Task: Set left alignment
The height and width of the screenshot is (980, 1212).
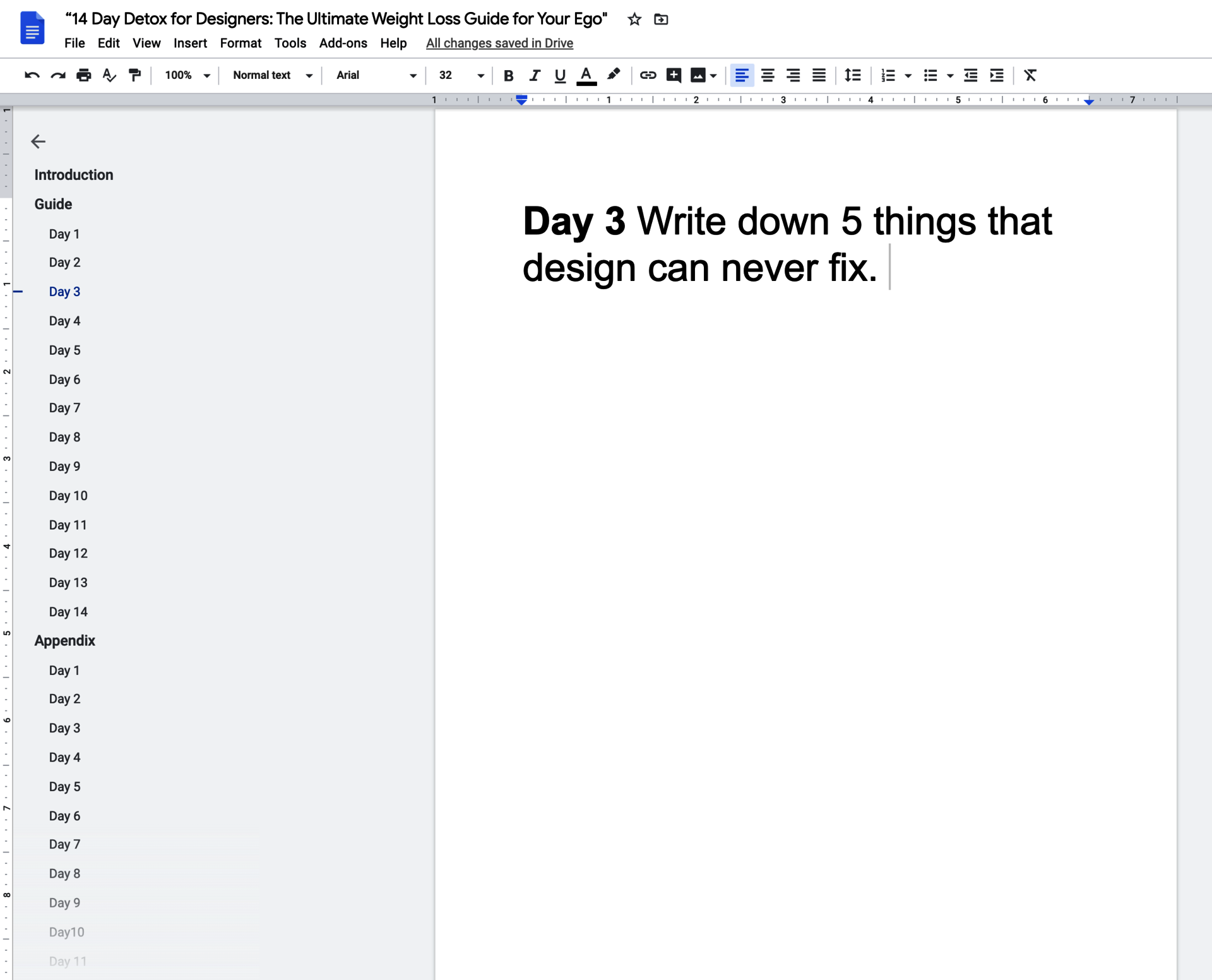Action: click(x=742, y=75)
